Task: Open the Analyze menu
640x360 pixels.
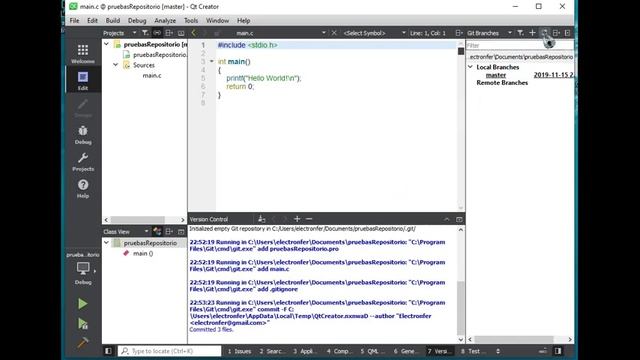Action: [x=165, y=20]
